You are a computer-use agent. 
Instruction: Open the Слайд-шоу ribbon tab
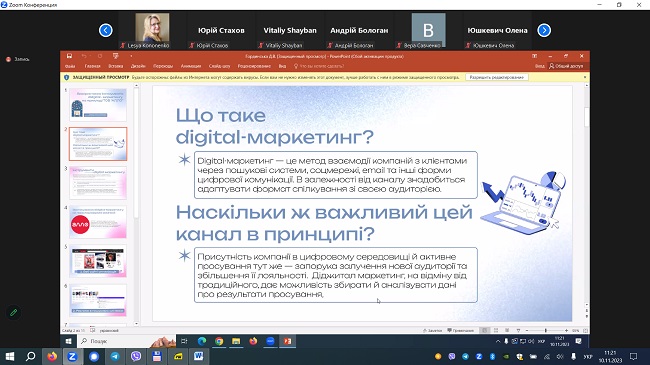(x=219, y=66)
